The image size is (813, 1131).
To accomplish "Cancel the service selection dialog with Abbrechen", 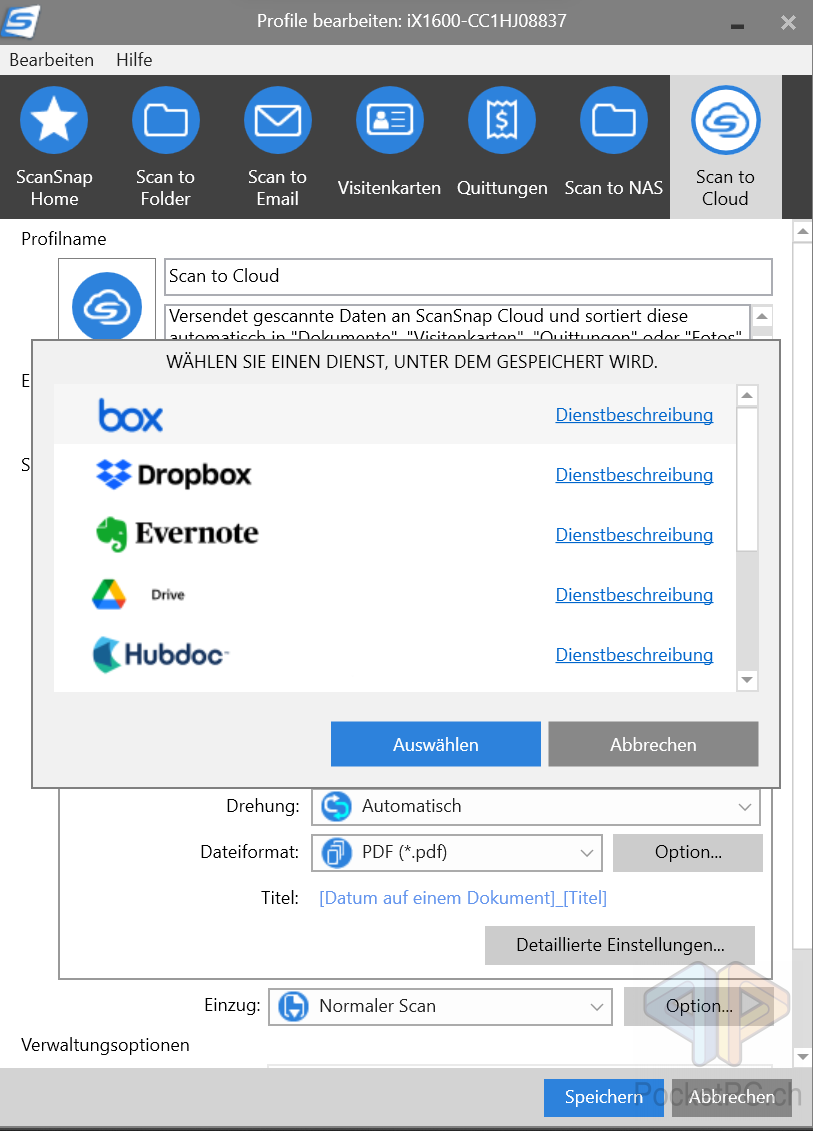I will (x=653, y=744).
